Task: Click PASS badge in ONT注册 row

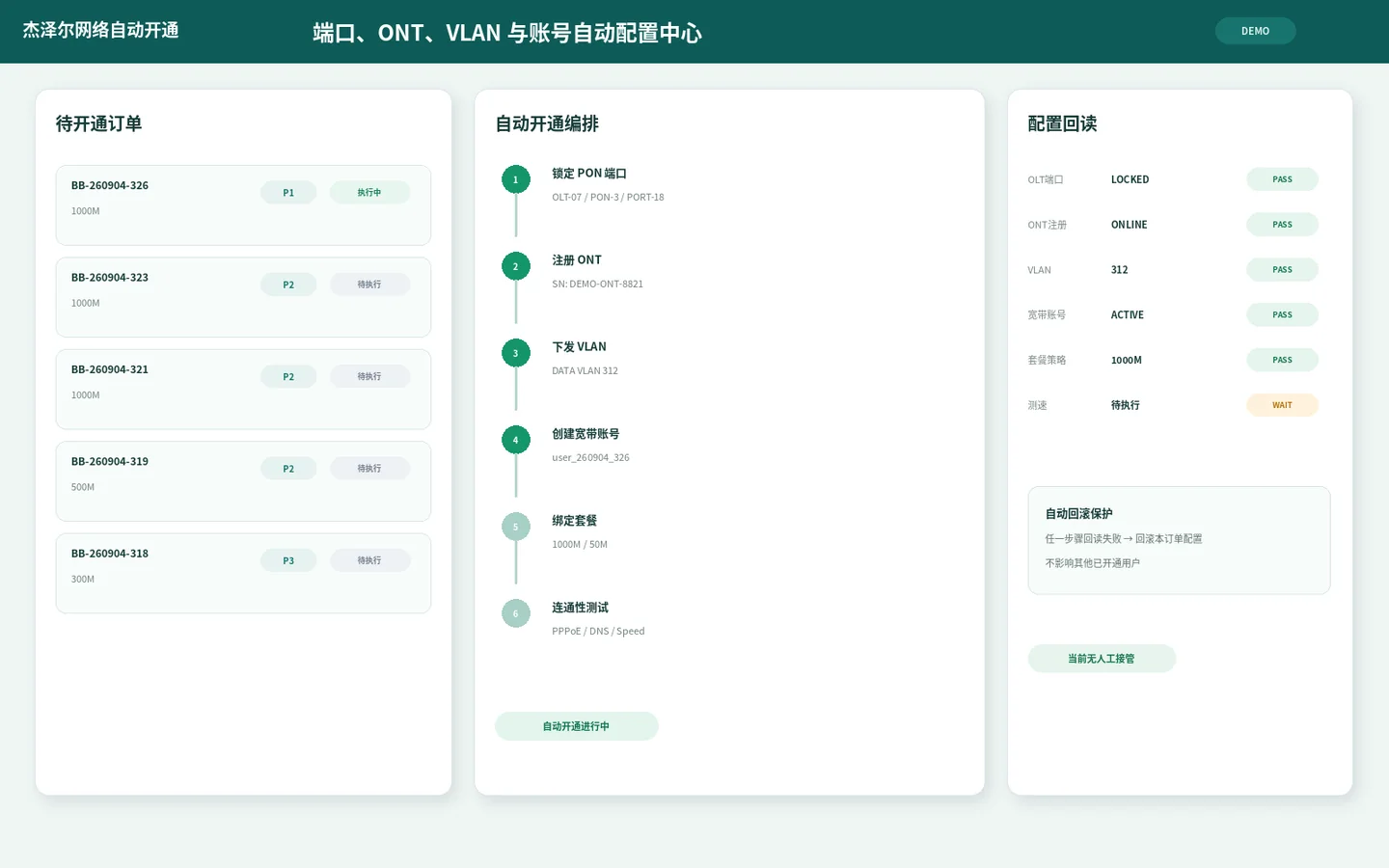Action: (1282, 225)
